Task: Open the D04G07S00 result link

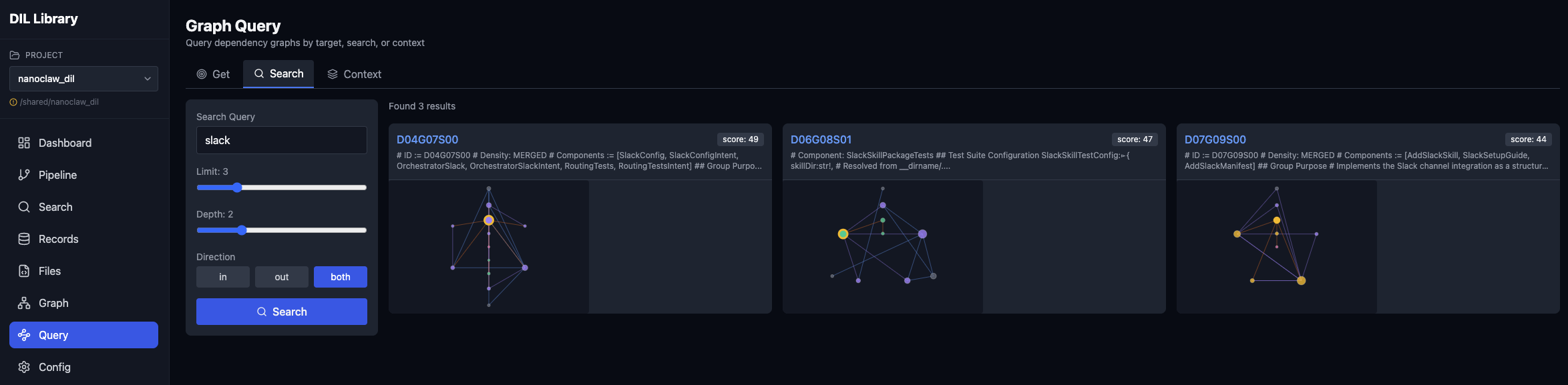Action: [427, 139]
